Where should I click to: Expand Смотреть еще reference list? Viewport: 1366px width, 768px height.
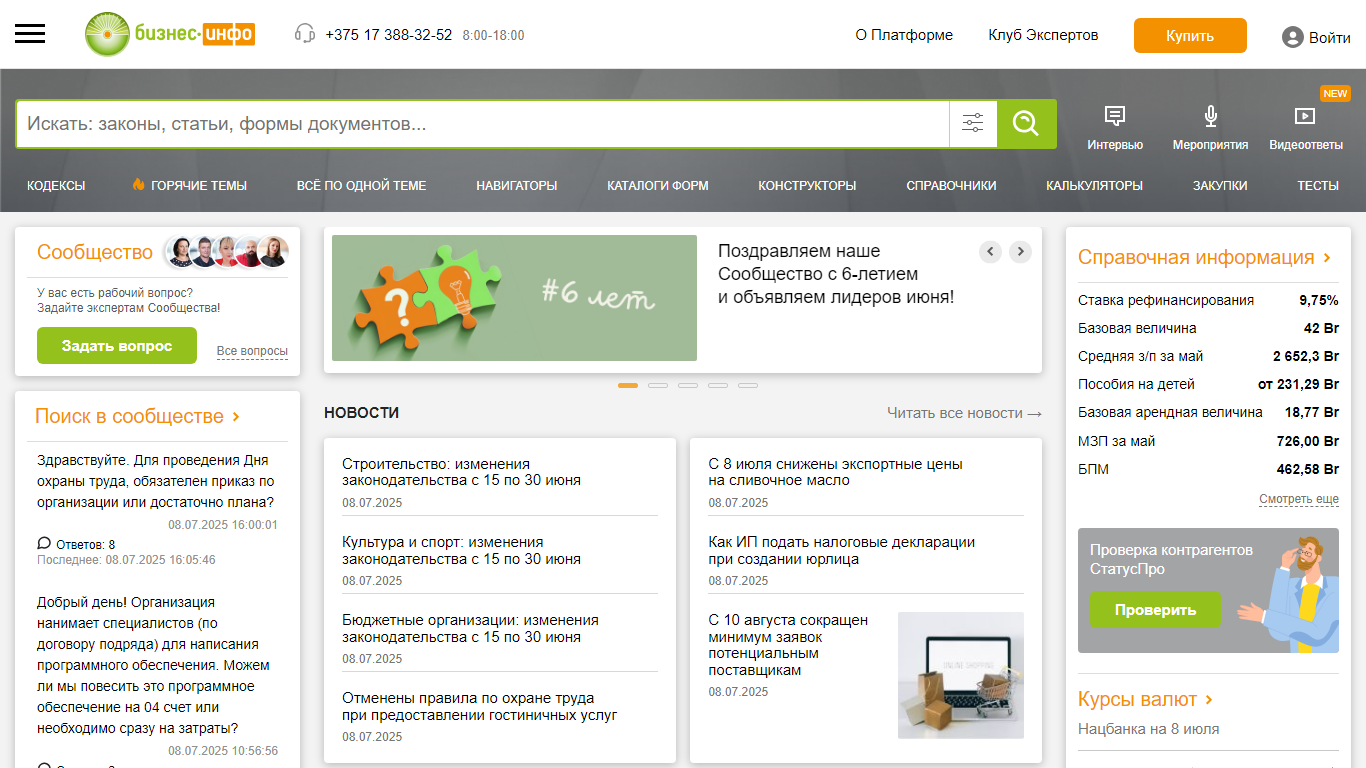(1299, 499)
